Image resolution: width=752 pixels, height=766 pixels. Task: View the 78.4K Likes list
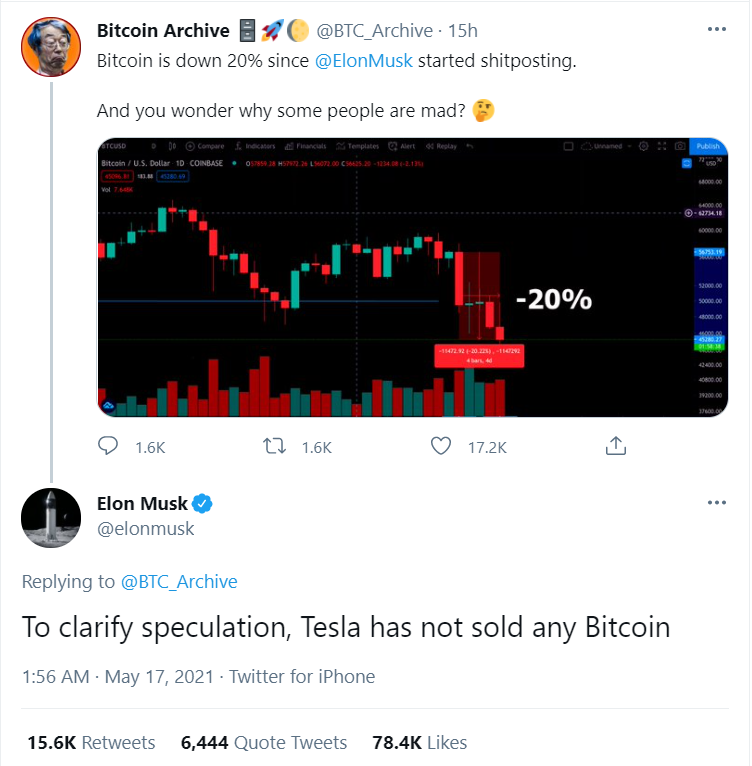(x=420, y=742)
